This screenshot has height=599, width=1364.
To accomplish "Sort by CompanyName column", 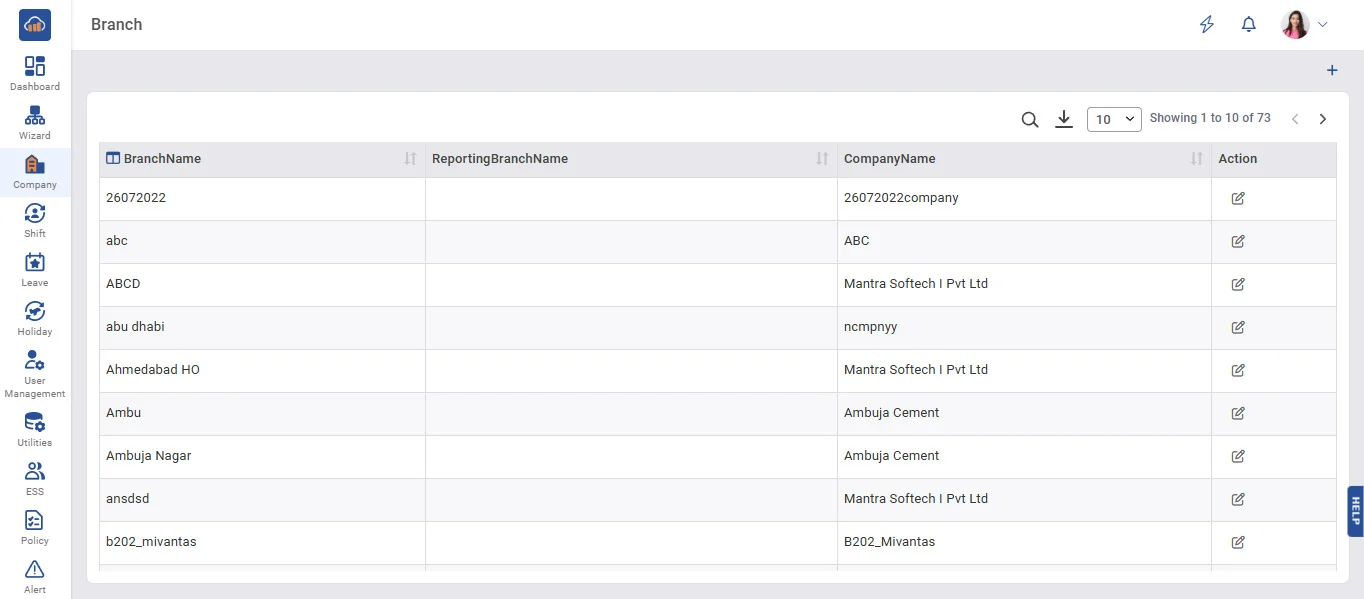I will 1197,159.
